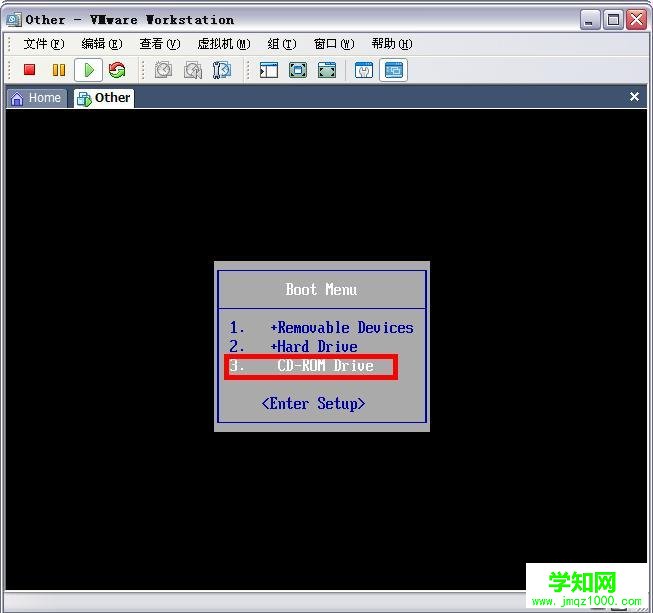The width and height of the screenshot is (653, 613).
Task: Click the Reset virtual machine icon
Action: tap(117, 70)
